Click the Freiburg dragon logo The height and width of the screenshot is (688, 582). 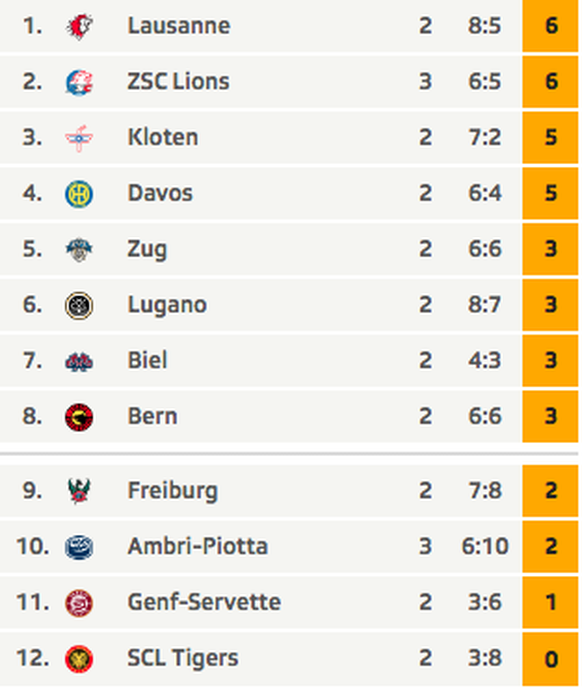[x=79, y=491]
